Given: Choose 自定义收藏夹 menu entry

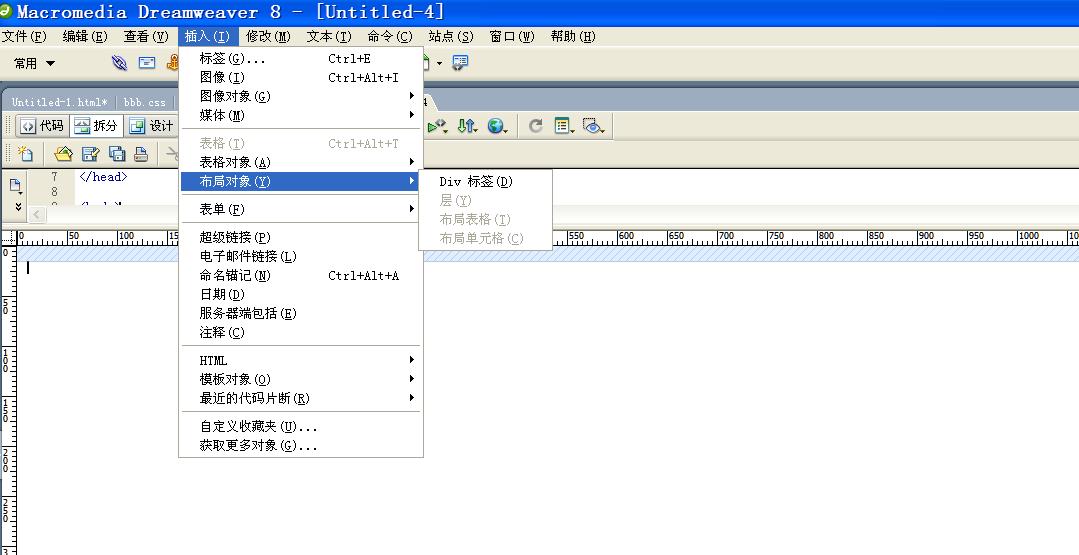Looking at the screenshot, I should 301,426.
